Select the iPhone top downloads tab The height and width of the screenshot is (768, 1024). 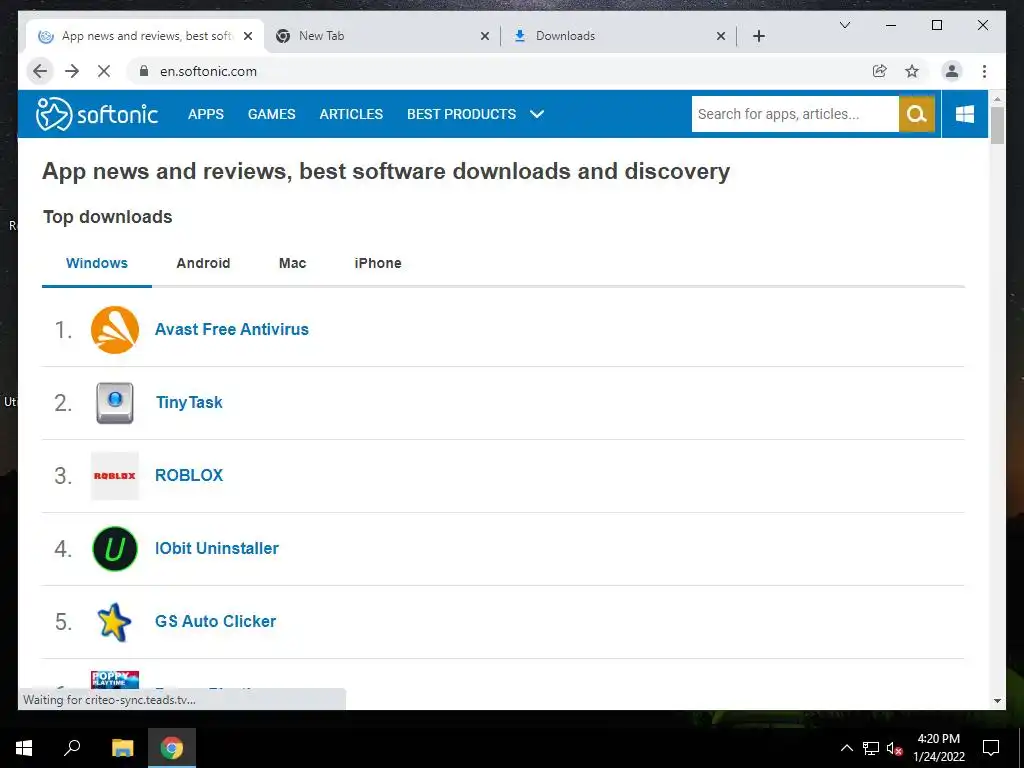click(377, 263)
